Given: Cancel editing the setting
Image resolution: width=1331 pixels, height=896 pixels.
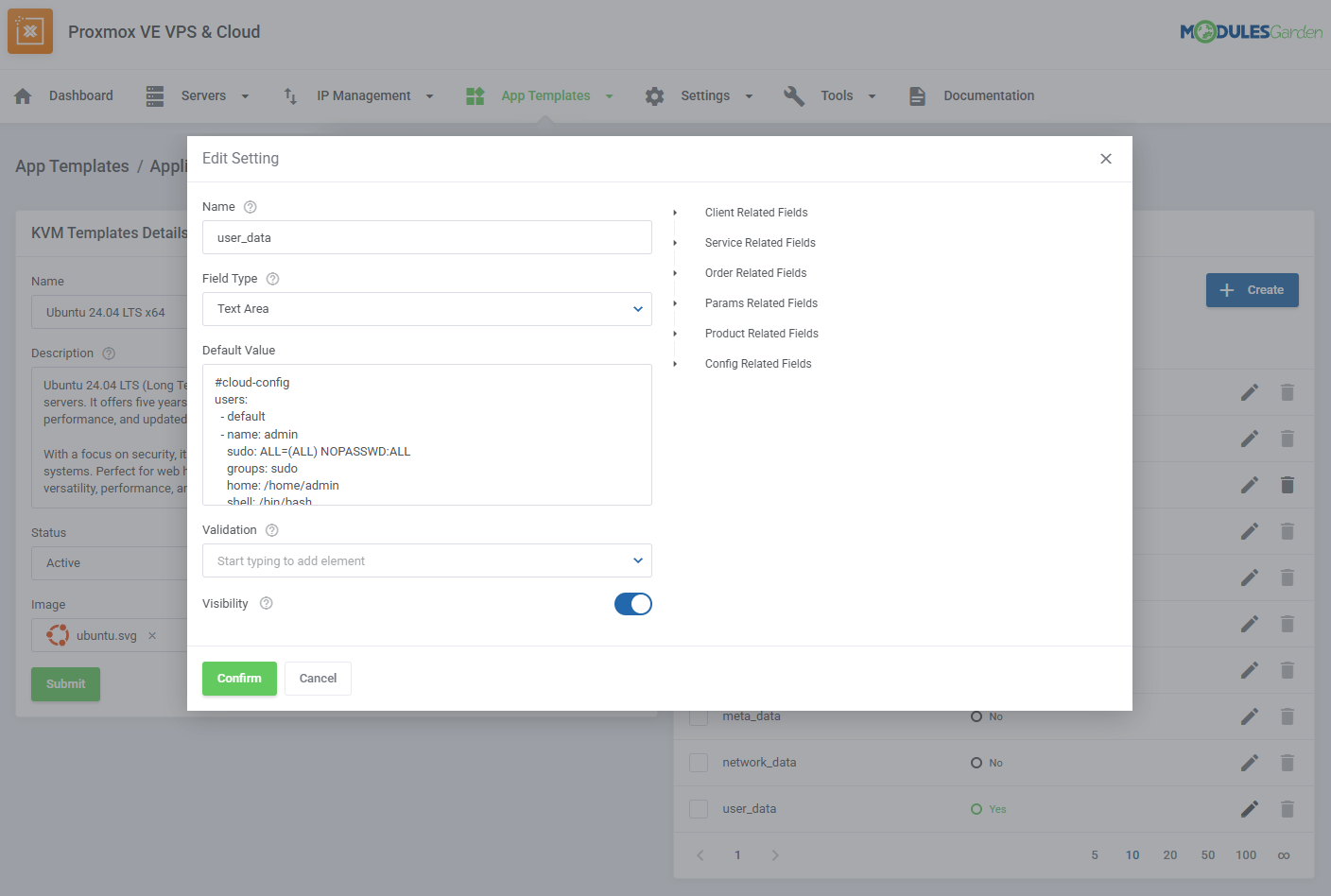Looking at the screenshot, I should [x=318, y=678].
